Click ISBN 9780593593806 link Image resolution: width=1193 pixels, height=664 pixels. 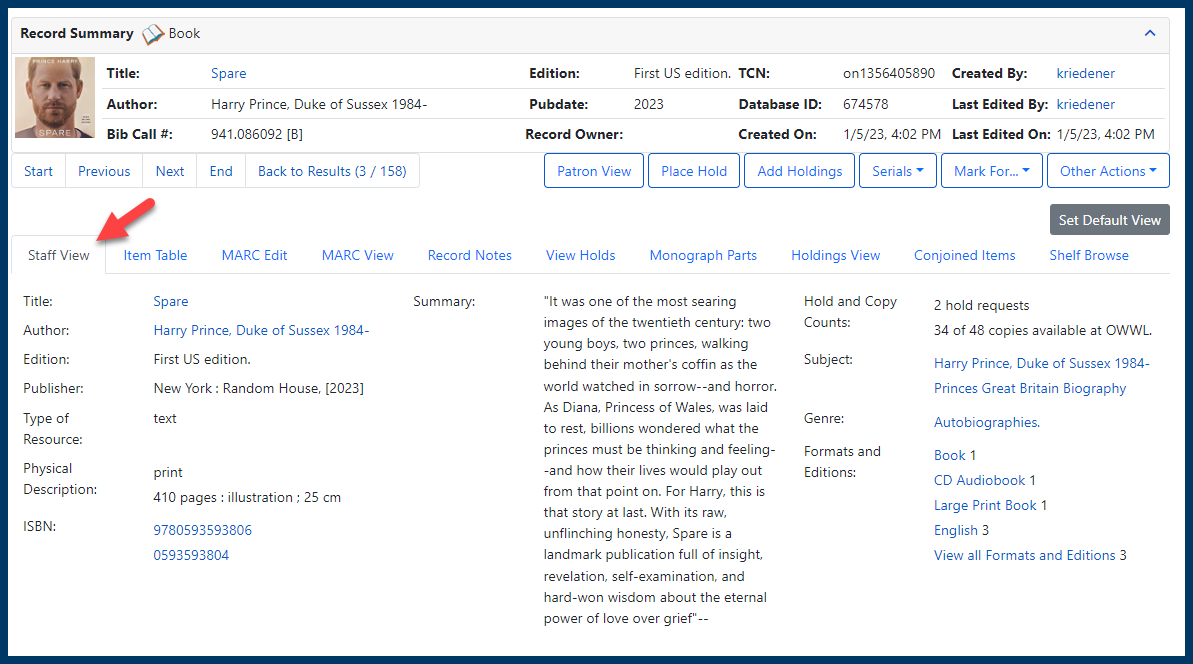pos(202,530)
